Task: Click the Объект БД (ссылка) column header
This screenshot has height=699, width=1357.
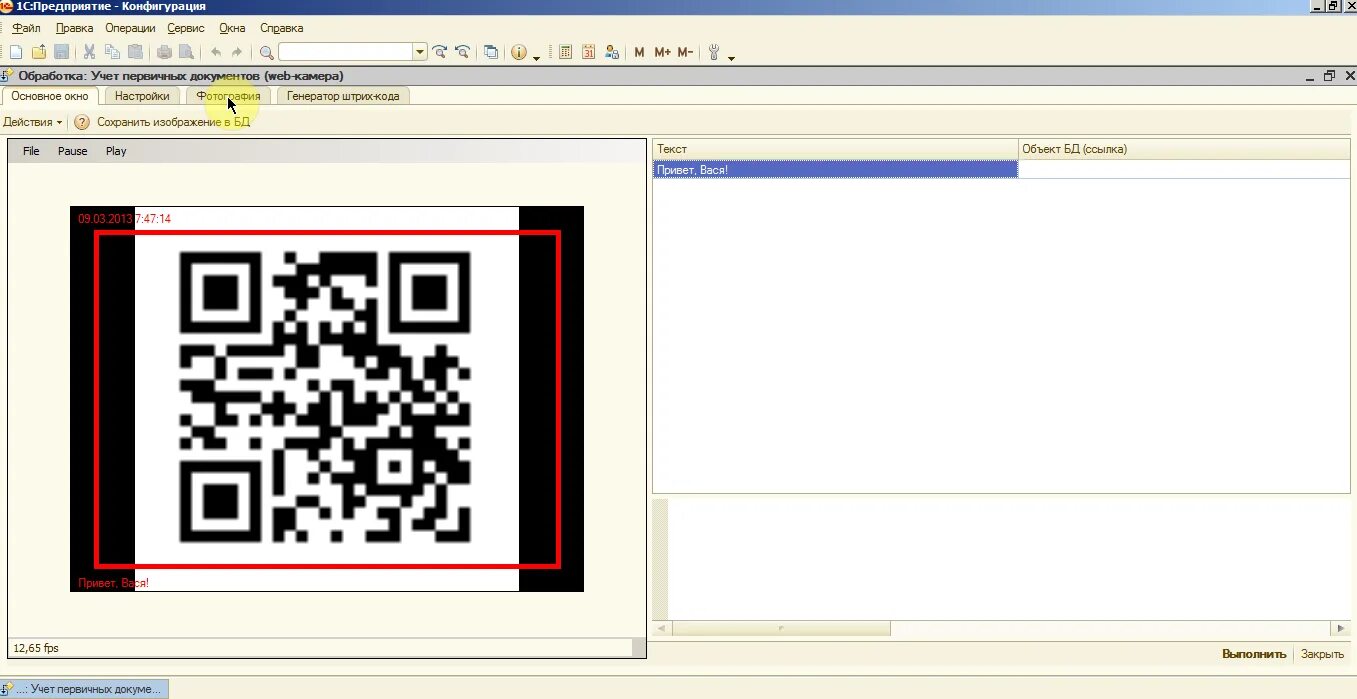Action: tap(1184, 149)
